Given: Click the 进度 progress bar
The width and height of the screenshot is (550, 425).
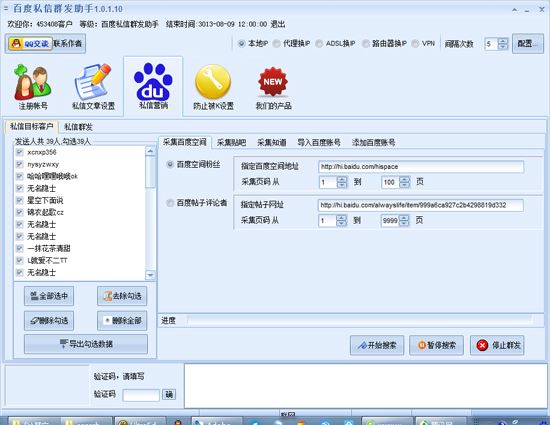Looking at the screenshot, I should pyautogui.click(x=360, y=320).
